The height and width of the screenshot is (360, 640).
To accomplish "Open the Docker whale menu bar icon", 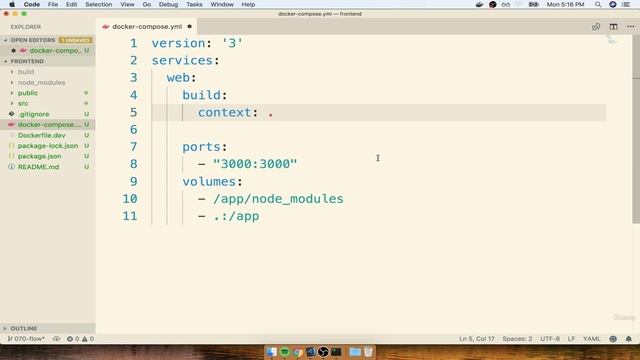I will 480,4.
